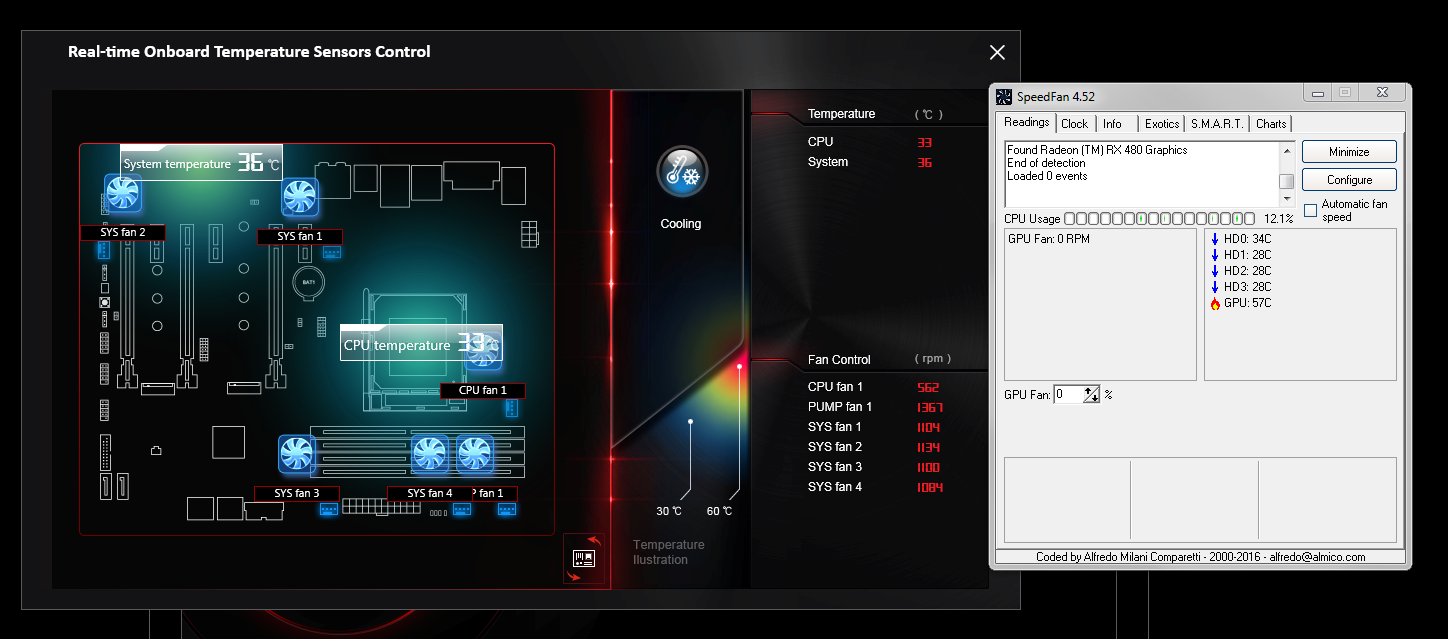1448x639 pixels.
Task: Click the System temperature 36 ℃ overlay
Action: click(201, 163)
